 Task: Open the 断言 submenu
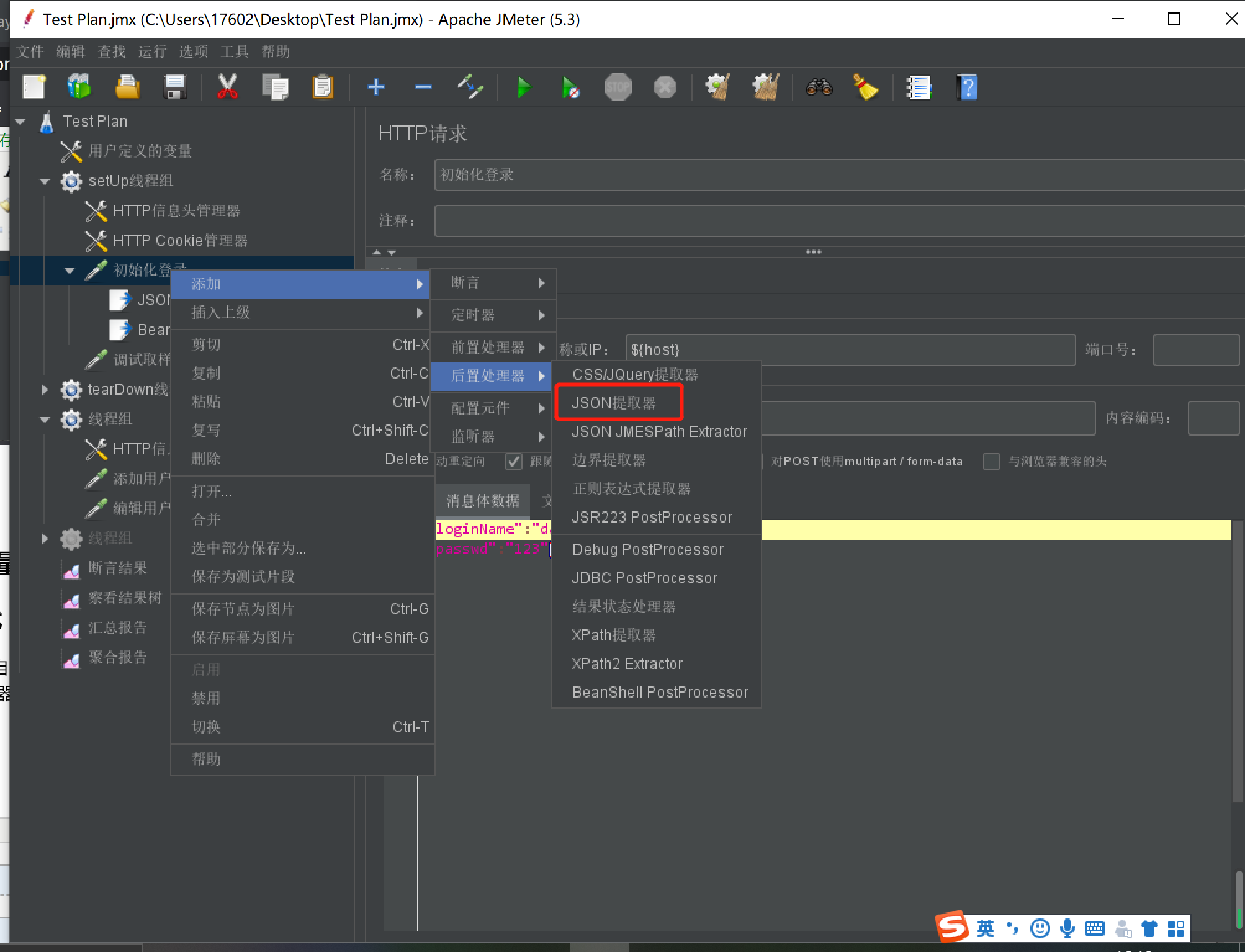pyautogui.click(x=493, y=283)
